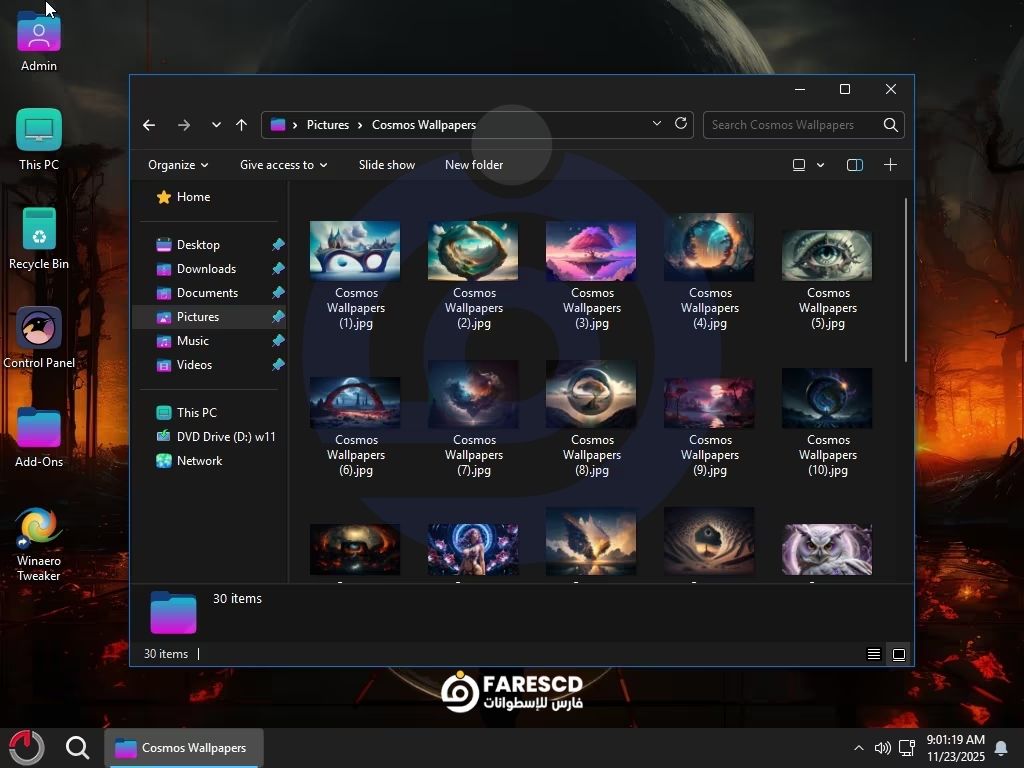Screen dimensions: 1024x768
Task: Click the New folder button
Action: coord(474,165)
